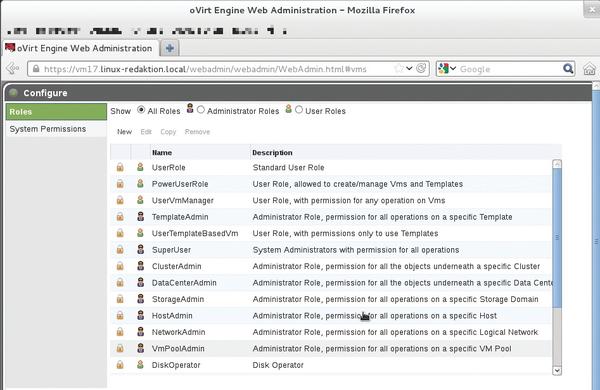Select the ClusterAdmin role row

331,266
